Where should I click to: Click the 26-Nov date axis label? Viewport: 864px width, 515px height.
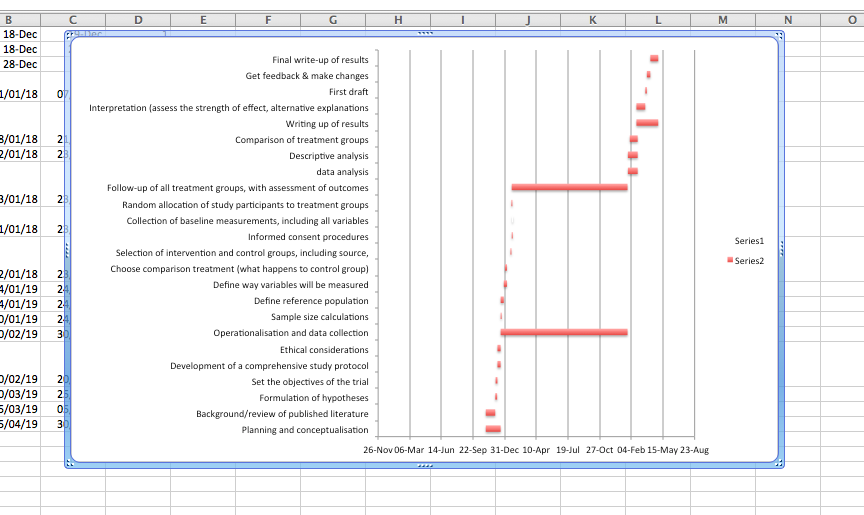(377, 450)
